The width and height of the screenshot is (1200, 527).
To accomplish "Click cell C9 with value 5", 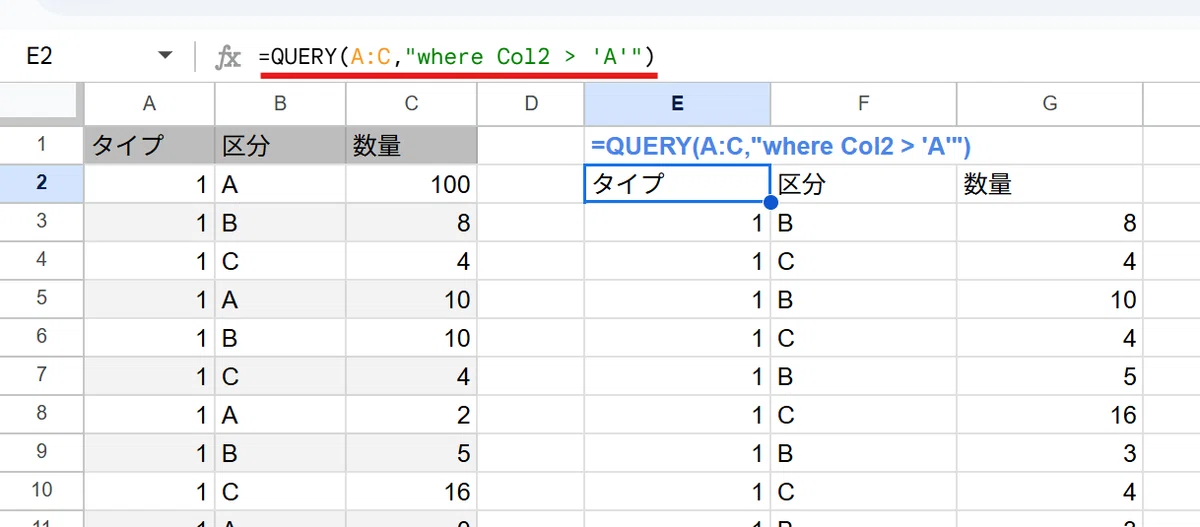I will [x=412, y=452].
